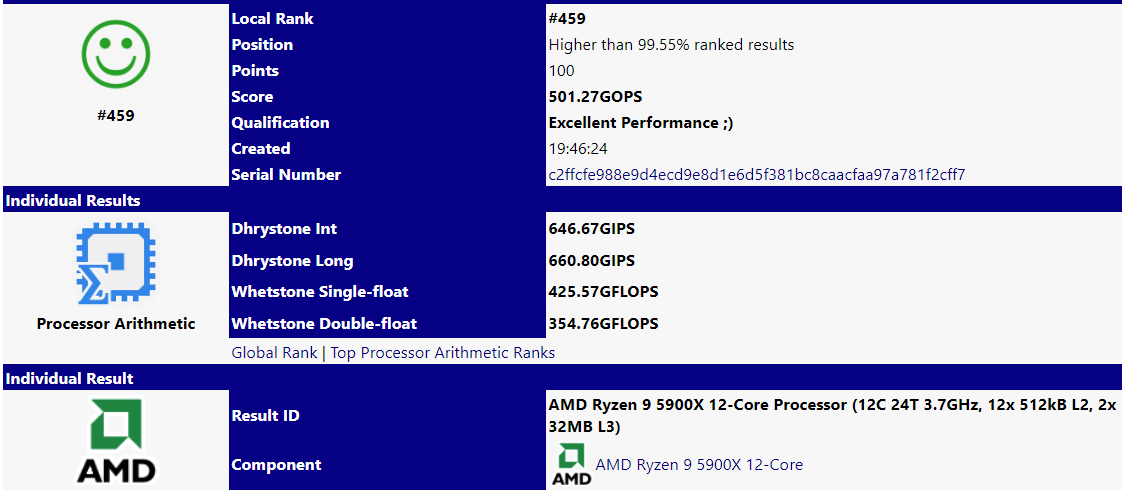Open the Global Rank link
The height and width of the screenshot is (490, 1122).
point(275,353)
